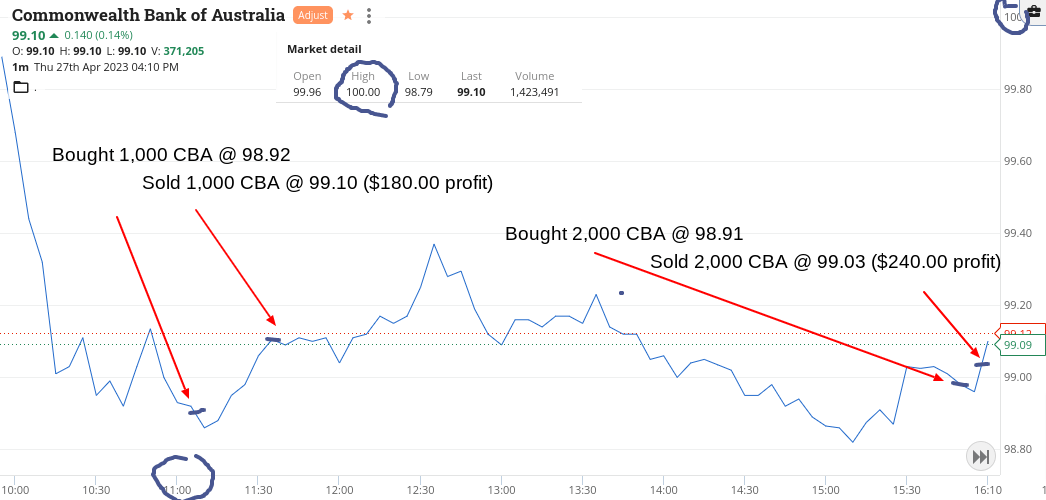Jump to latest with fast-forward button
The height and width of the screenshot is (500, 1046).
click(981, 457)
